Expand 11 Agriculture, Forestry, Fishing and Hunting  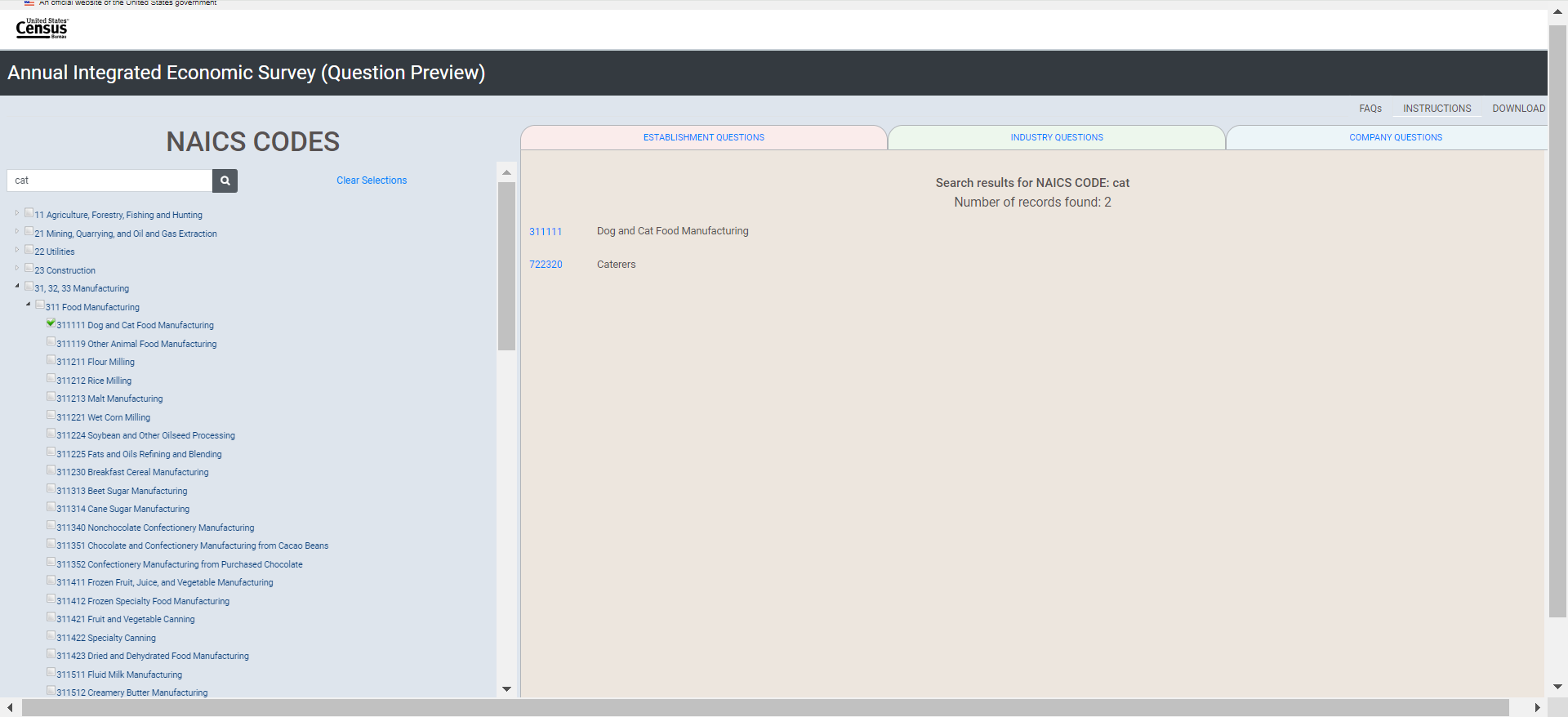(16, 213)
